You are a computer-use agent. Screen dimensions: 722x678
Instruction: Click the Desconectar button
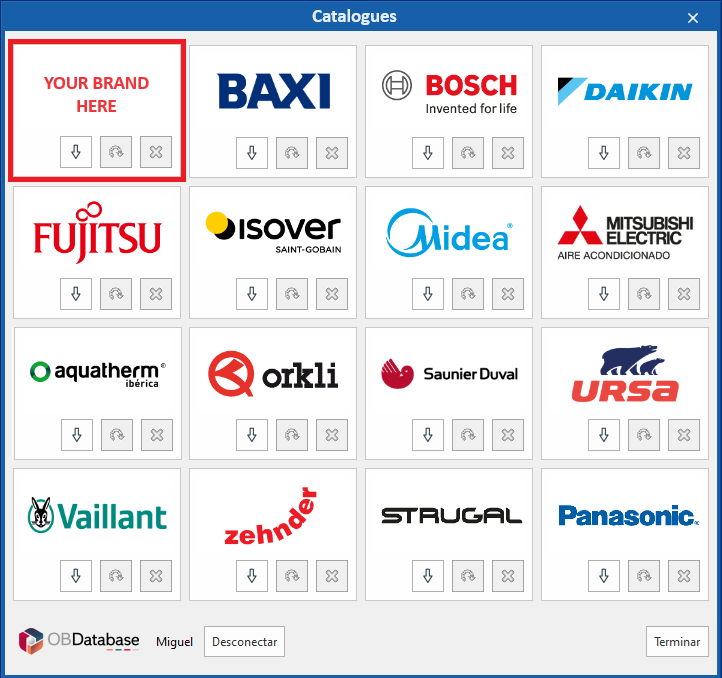click(x=244, y=642)
